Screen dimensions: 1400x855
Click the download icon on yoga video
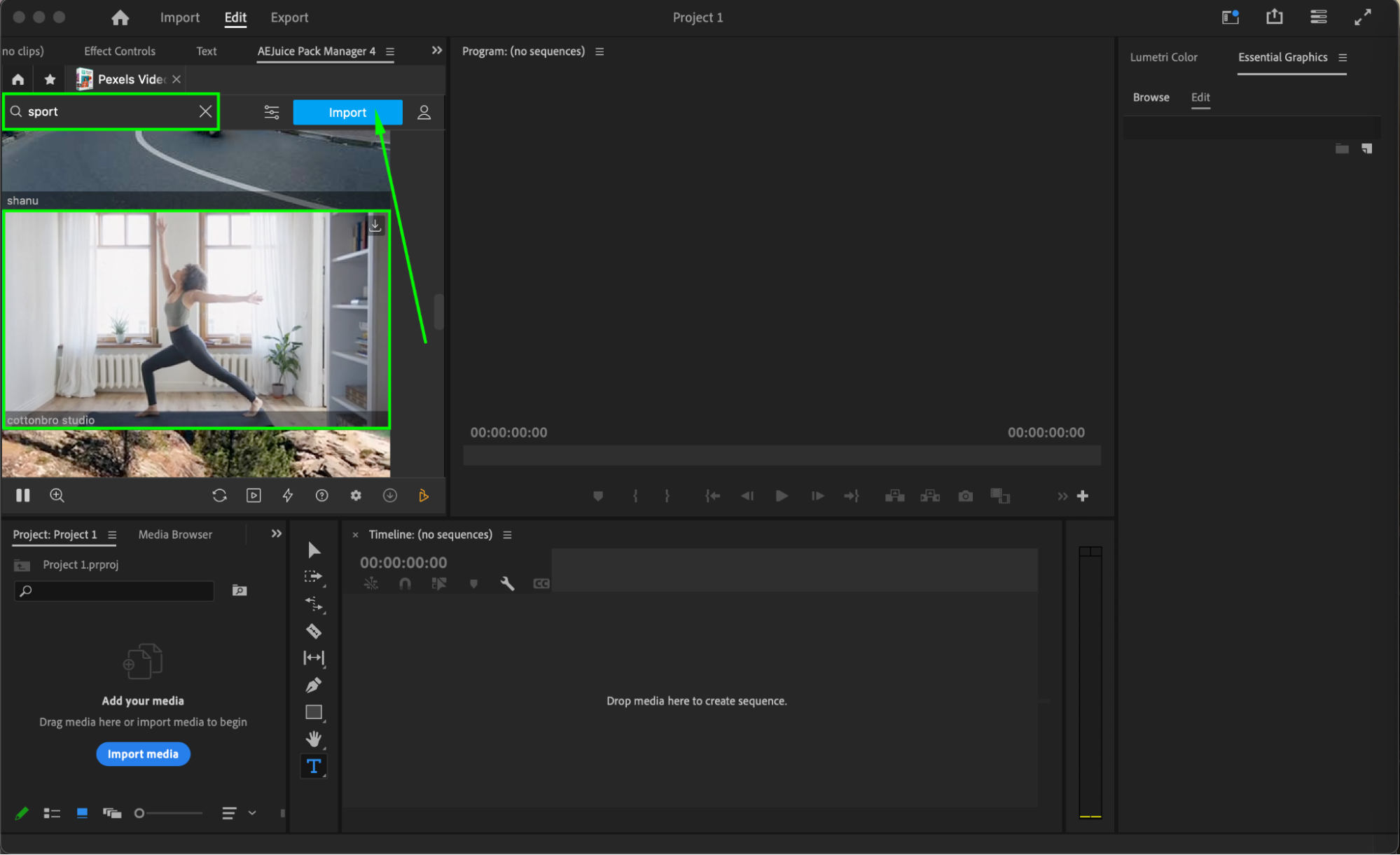(x=375, y=225)
